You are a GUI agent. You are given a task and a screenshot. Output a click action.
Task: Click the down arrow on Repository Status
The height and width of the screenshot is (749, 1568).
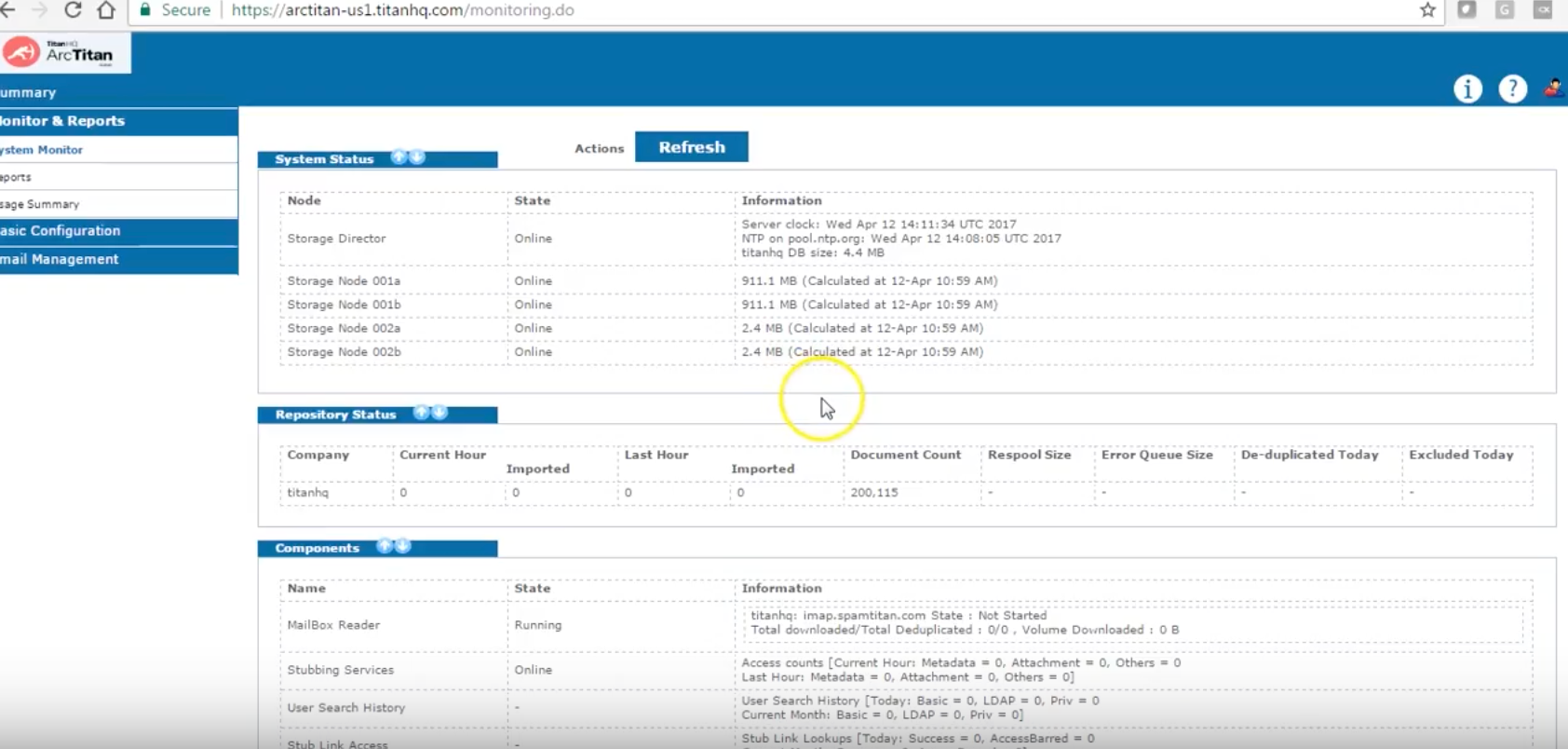point(439,412)
